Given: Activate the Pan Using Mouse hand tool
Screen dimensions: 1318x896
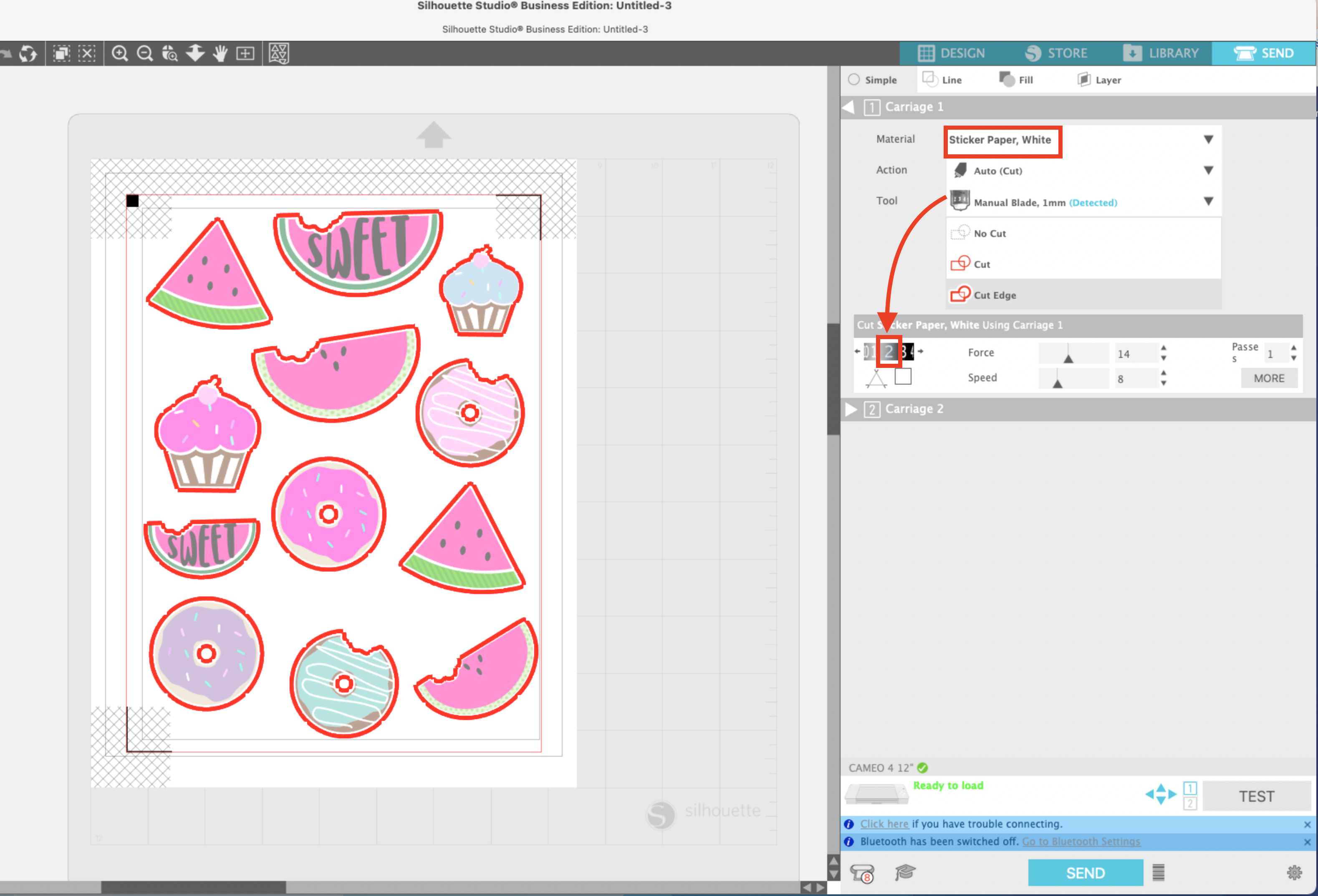Looking at the screenshot, I should coord(221,54).
